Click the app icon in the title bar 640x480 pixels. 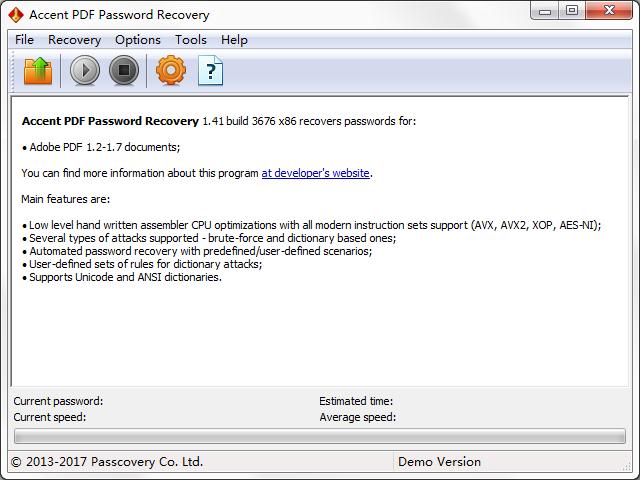[15, 13]
